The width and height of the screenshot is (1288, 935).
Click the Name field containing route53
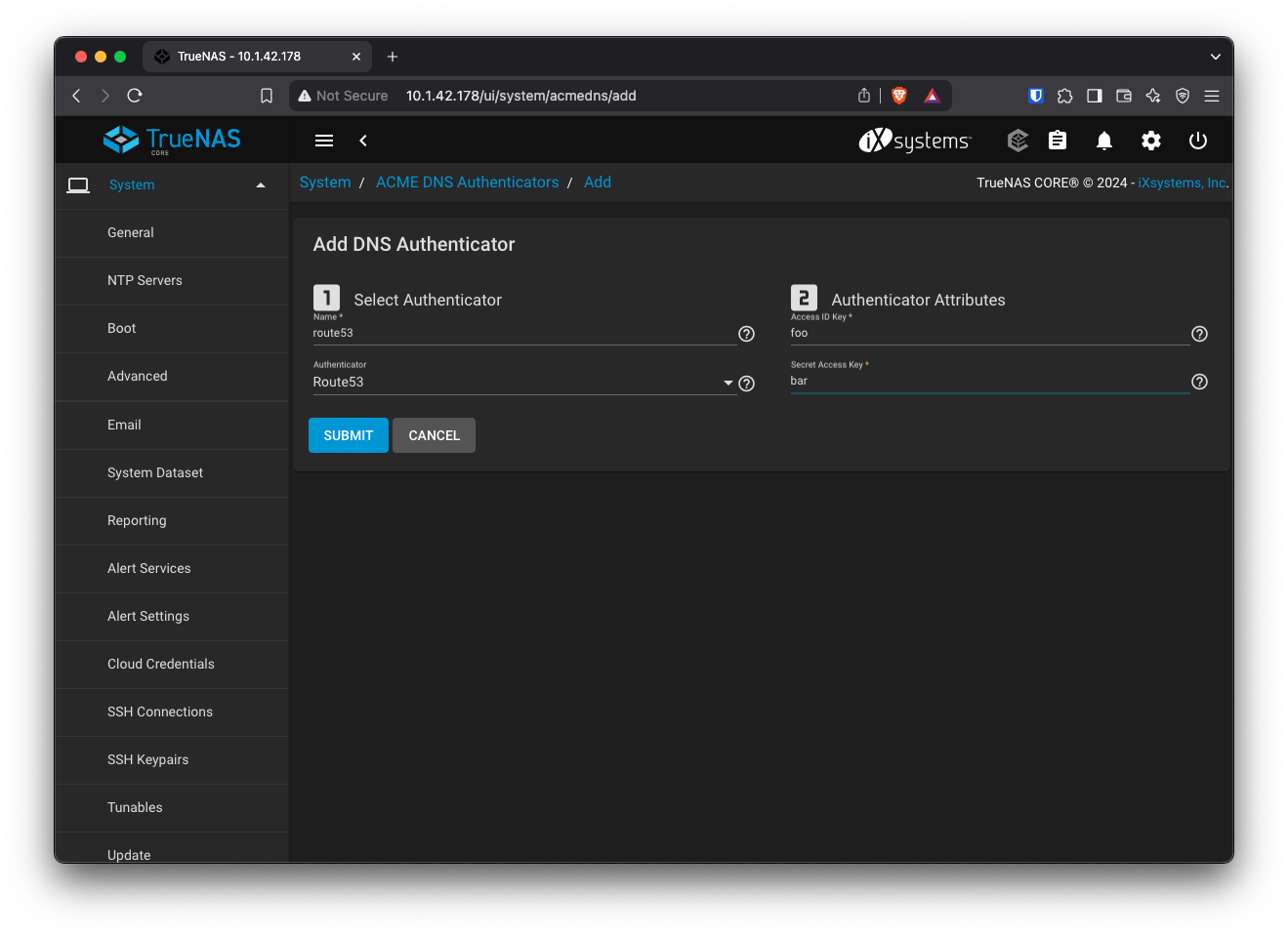[523, 334]
